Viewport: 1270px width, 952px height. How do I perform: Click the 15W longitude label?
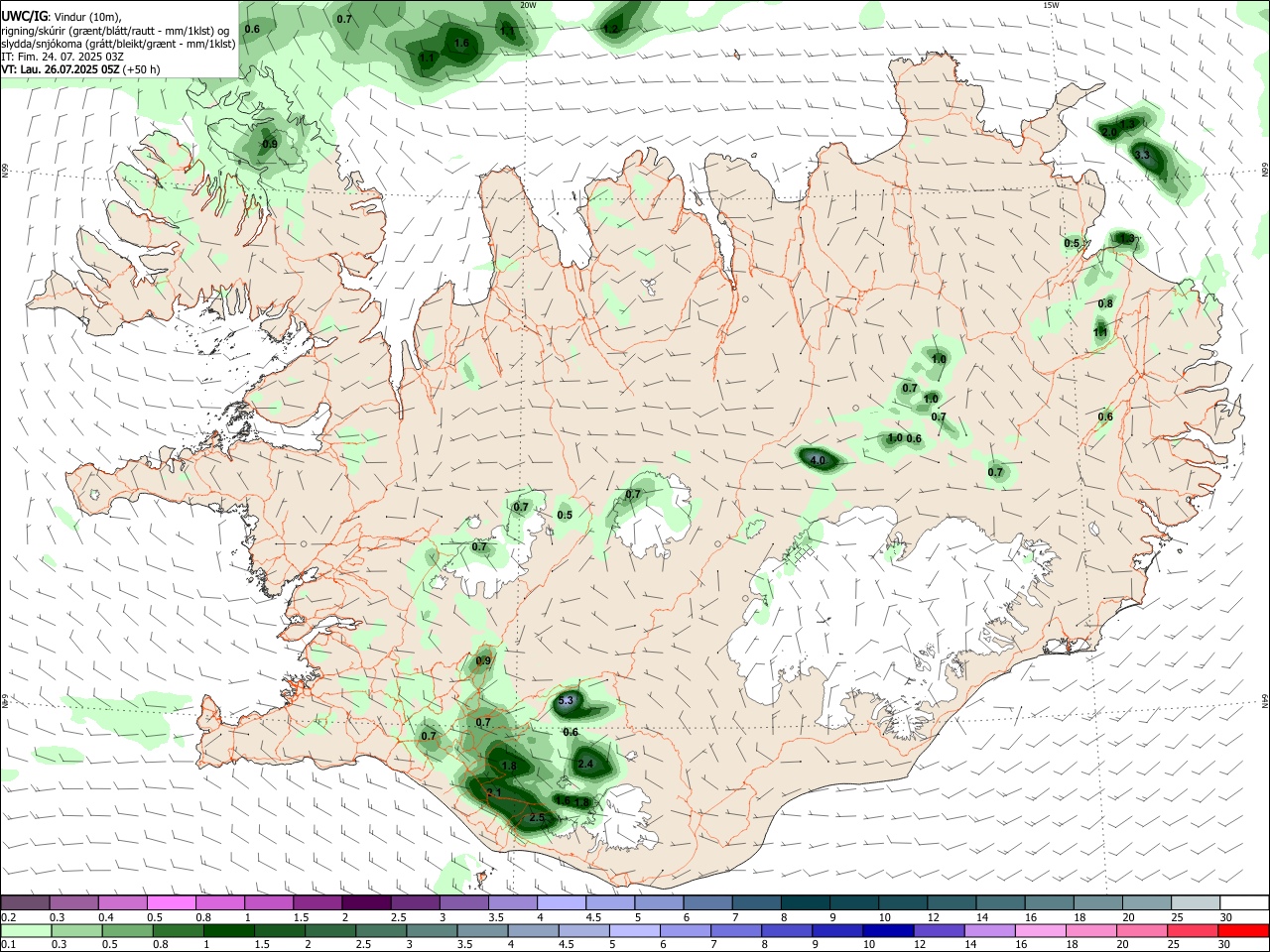pos(1052,5)
